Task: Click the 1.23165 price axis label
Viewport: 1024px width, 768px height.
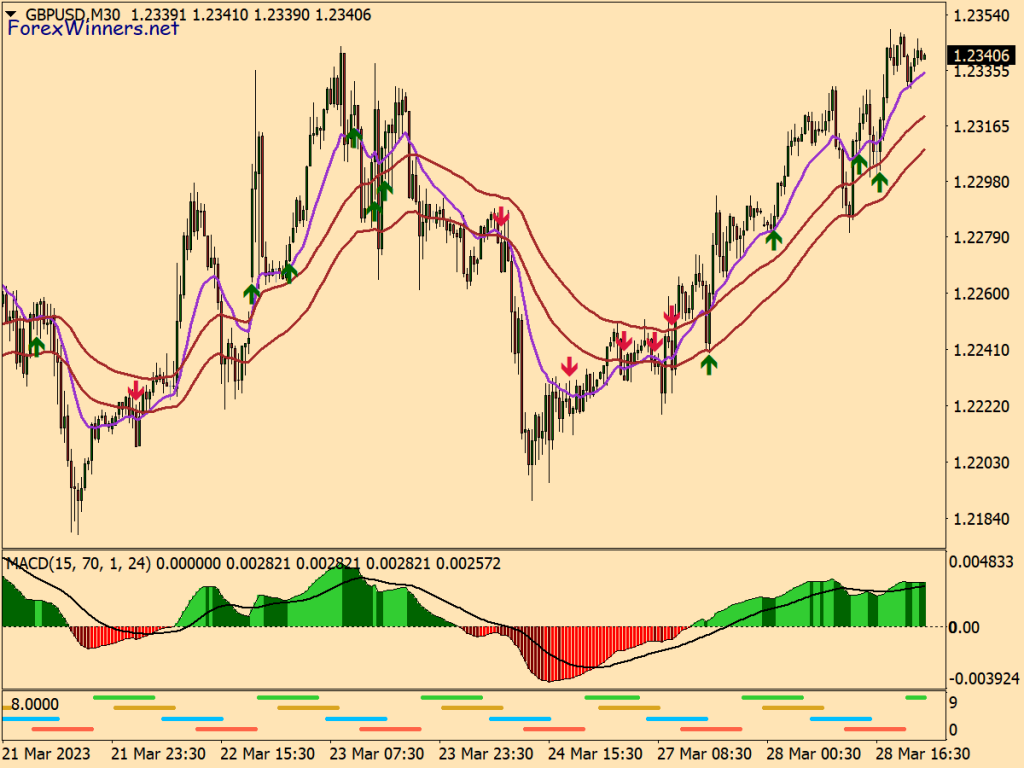Action: [982, 126]
